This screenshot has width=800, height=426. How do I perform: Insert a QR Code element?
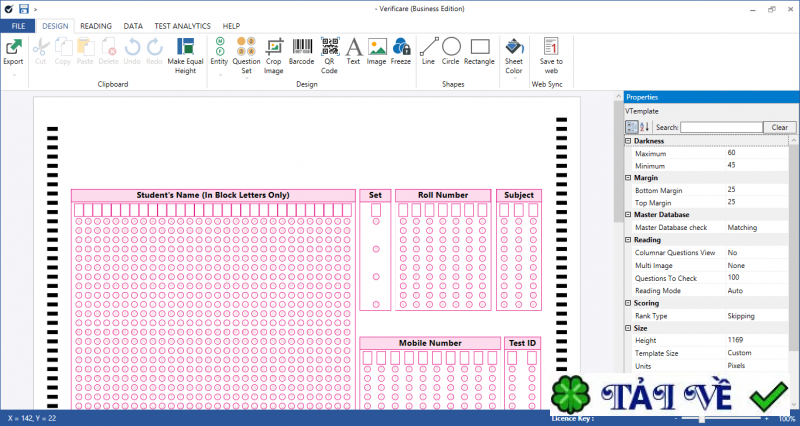330,56
